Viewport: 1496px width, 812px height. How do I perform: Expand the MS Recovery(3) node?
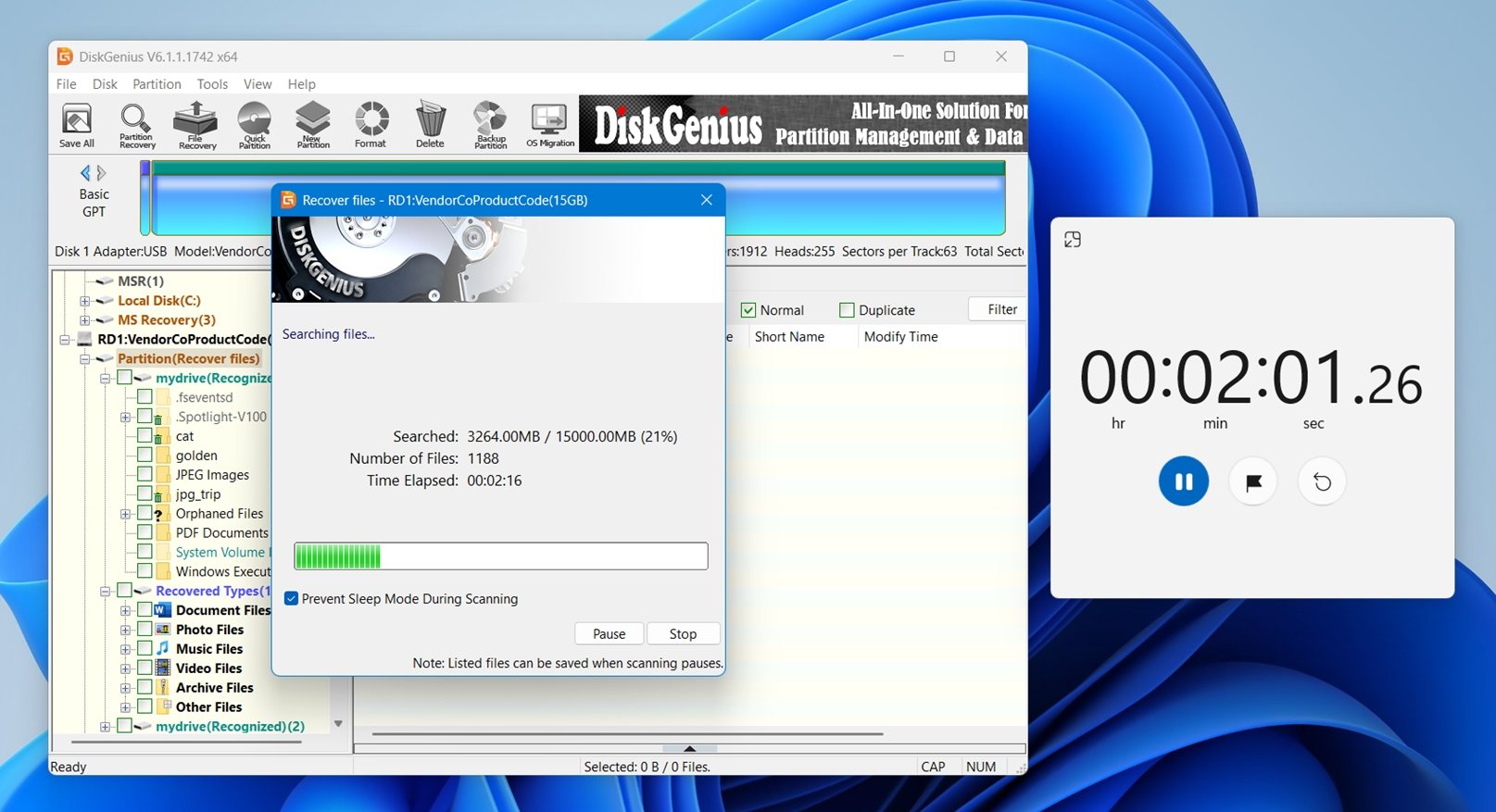(85, 320)
